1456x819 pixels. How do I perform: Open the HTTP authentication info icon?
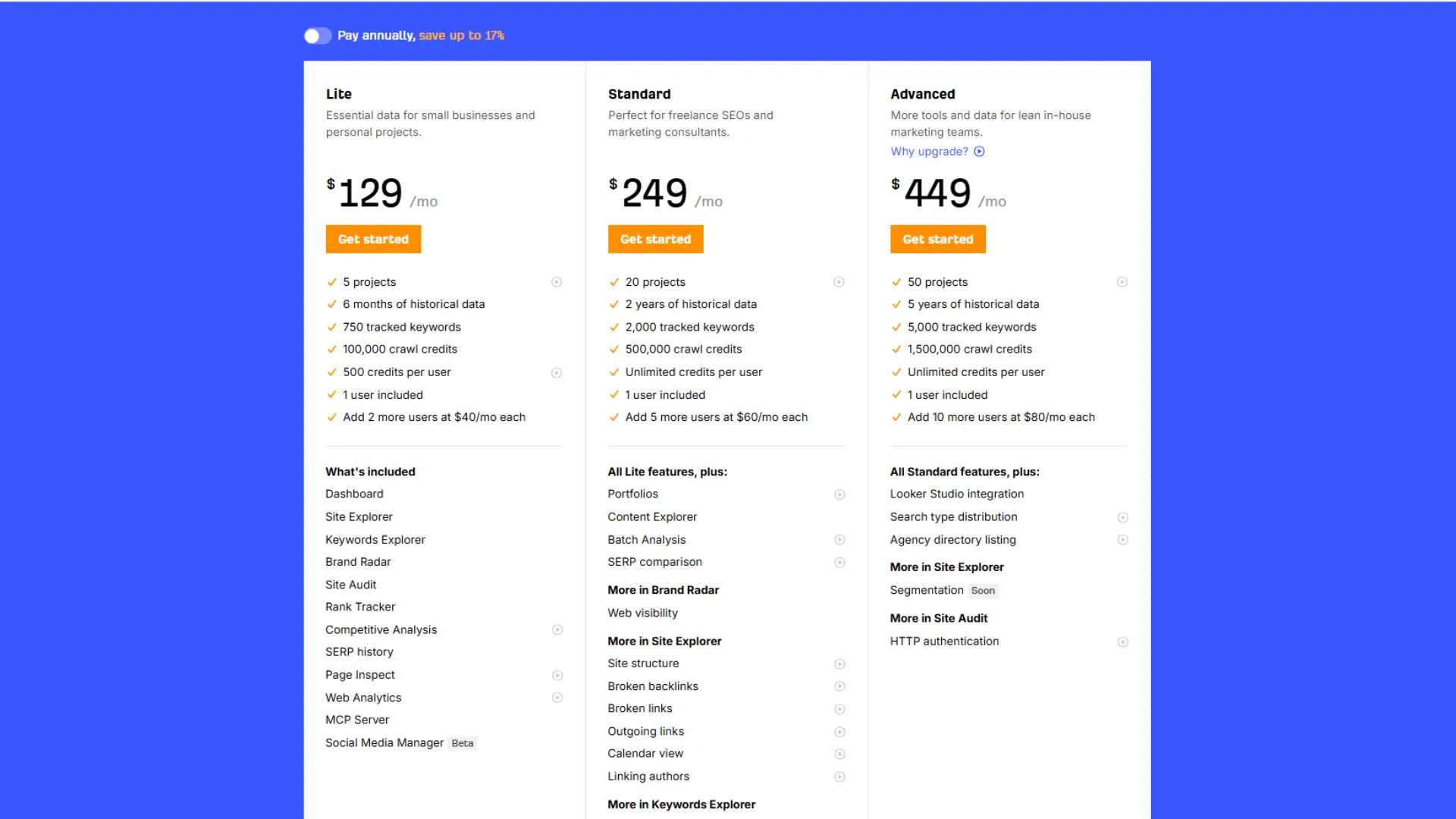[x=1122, y=642]
